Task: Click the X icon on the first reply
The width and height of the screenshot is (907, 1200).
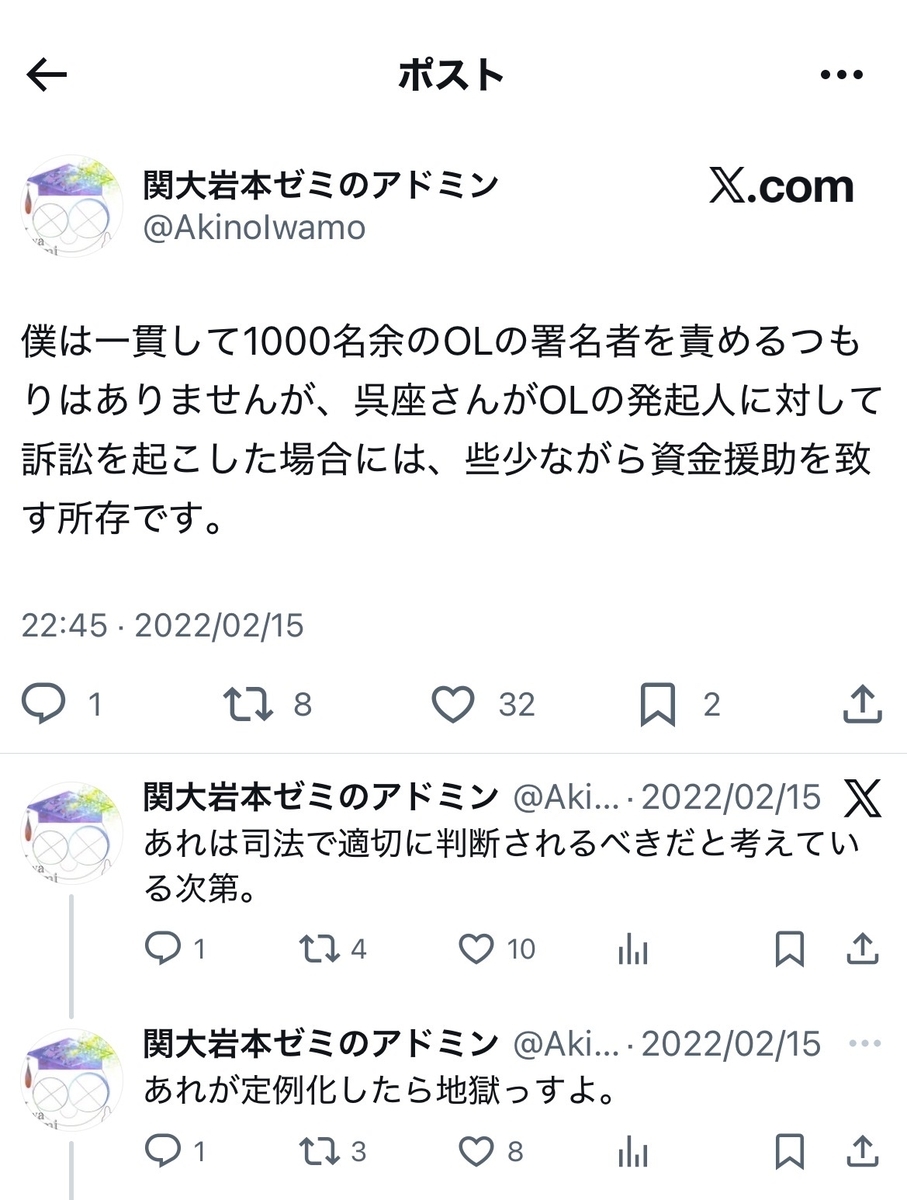Action: [x=862, y=798]
